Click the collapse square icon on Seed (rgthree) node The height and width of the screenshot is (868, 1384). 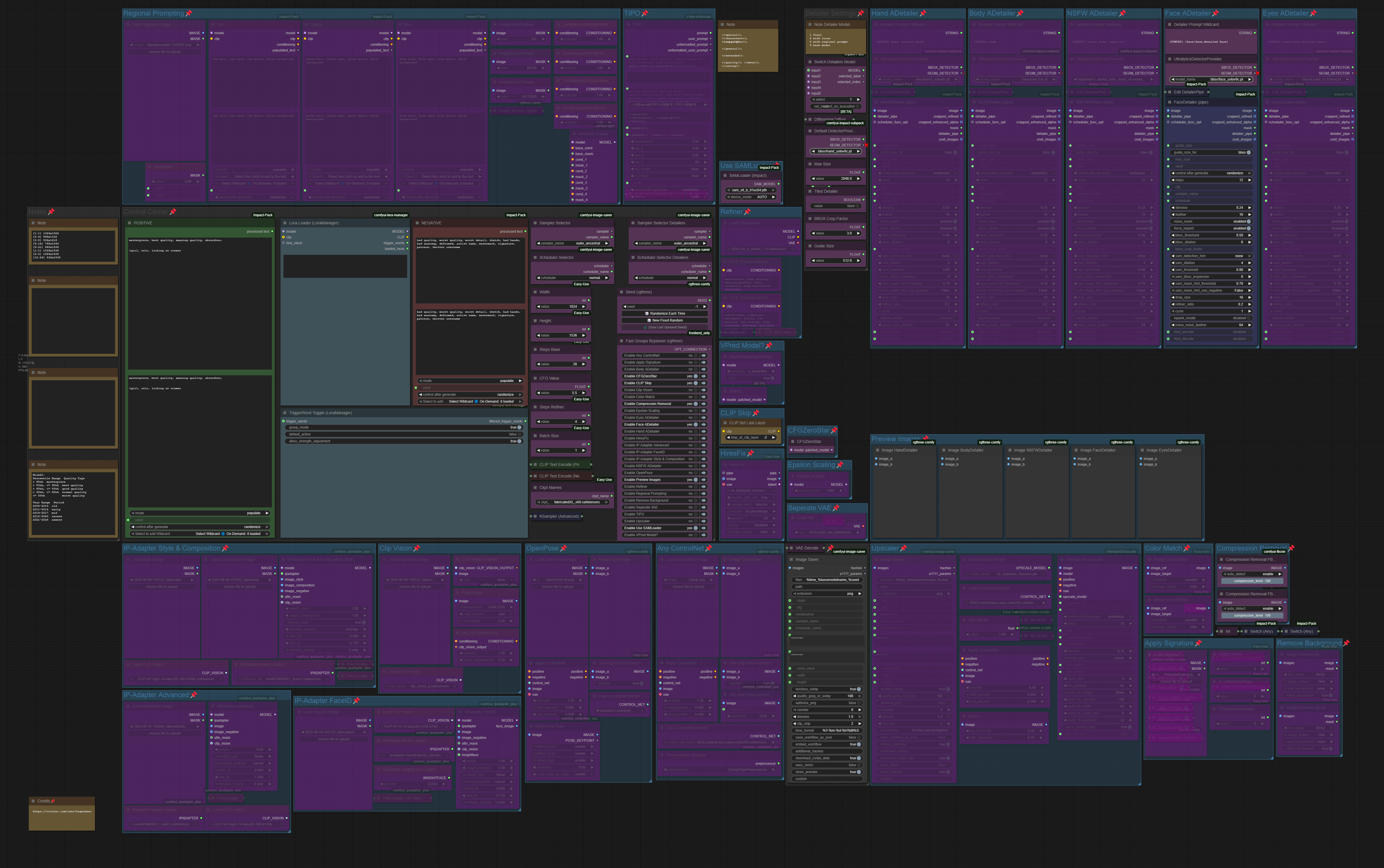click(x=622, y=292)
